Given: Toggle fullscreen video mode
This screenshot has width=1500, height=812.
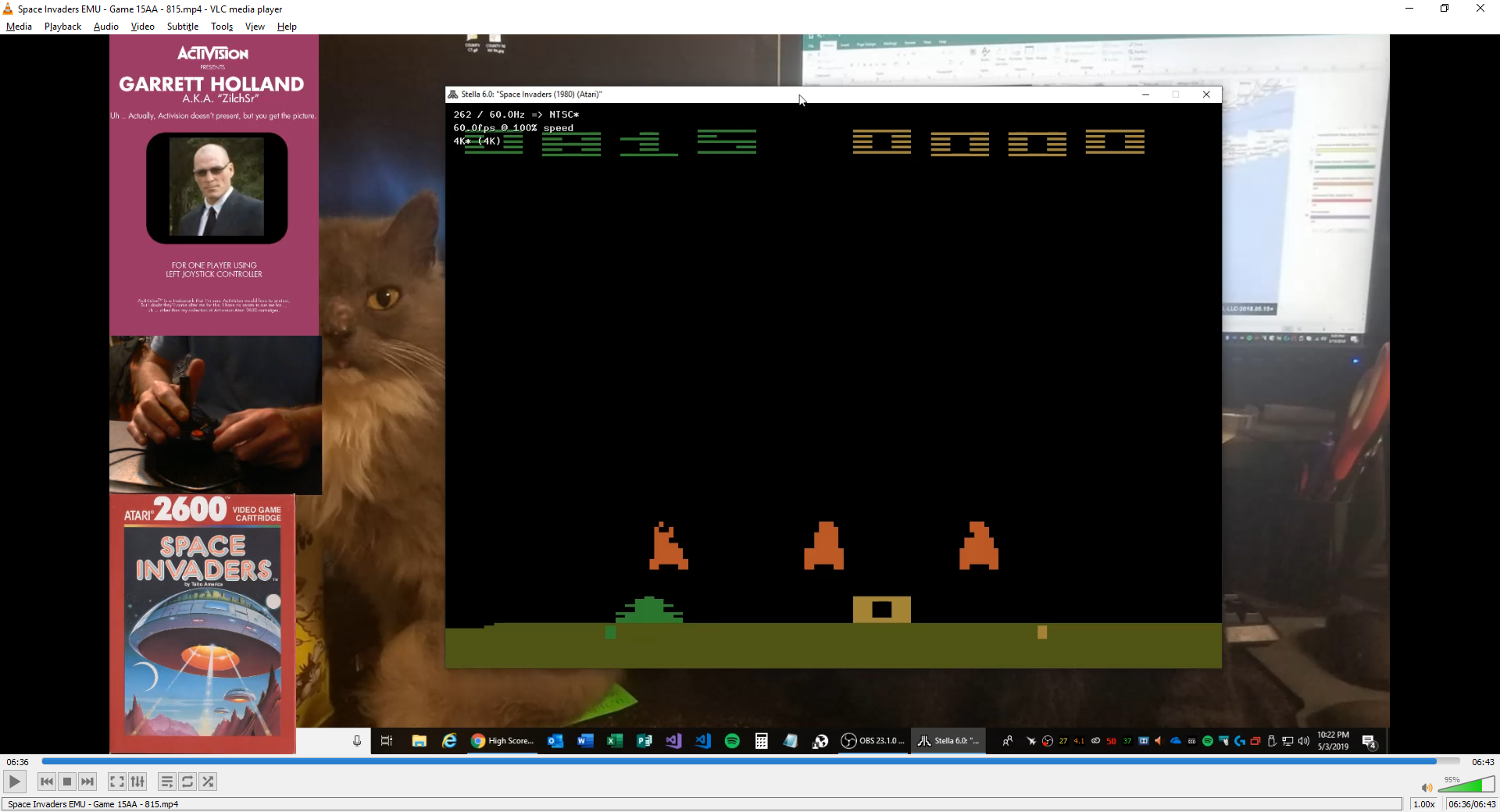Looking at the screenshot, I should click(x=116, y=782).
